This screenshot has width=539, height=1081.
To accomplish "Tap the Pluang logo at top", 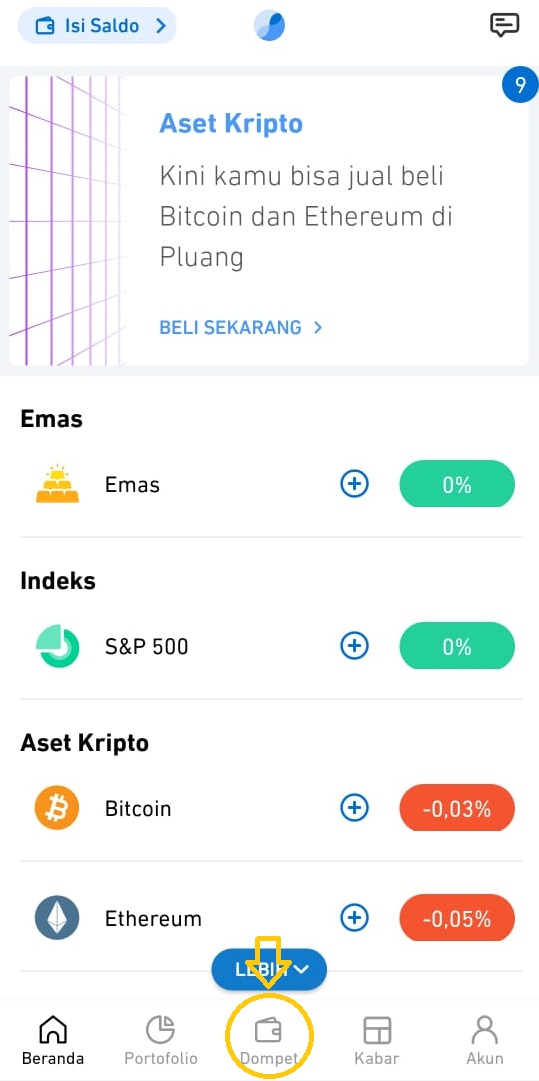I will pos(269,26).
